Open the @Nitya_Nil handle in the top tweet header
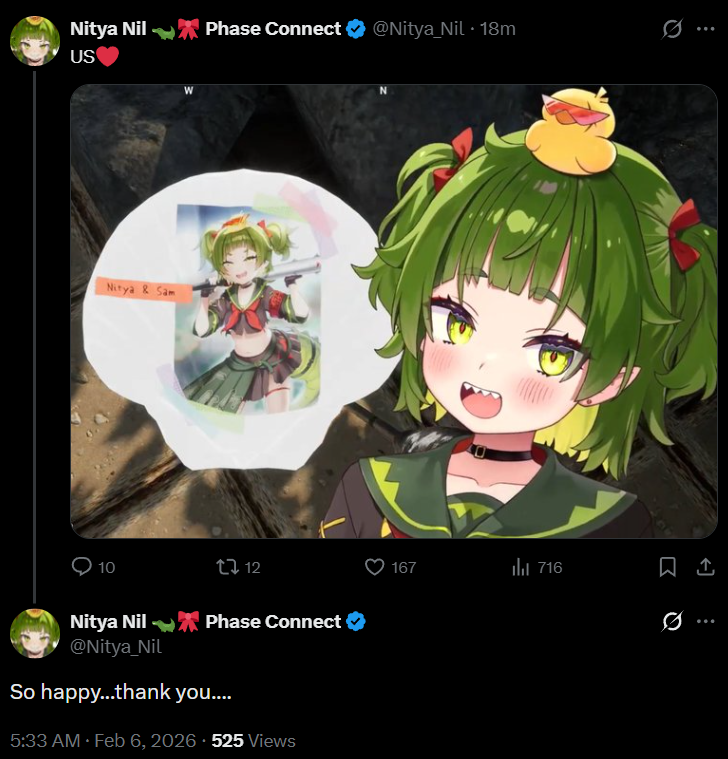 (x=418, y=29)
